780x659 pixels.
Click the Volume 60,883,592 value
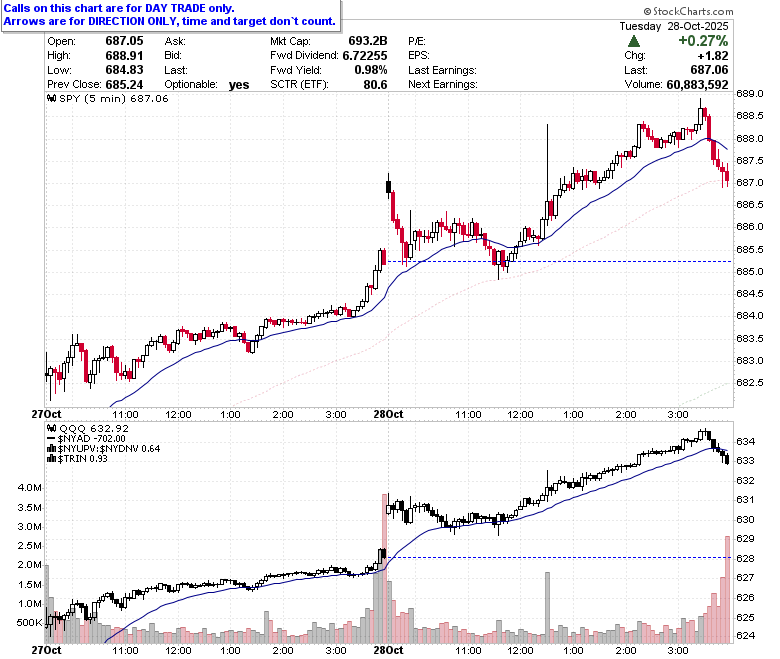click(697, 85)
